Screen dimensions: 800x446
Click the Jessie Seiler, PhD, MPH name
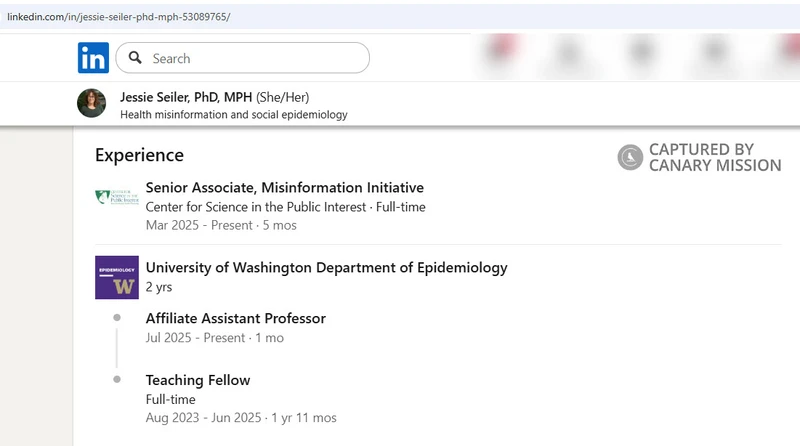186,97
